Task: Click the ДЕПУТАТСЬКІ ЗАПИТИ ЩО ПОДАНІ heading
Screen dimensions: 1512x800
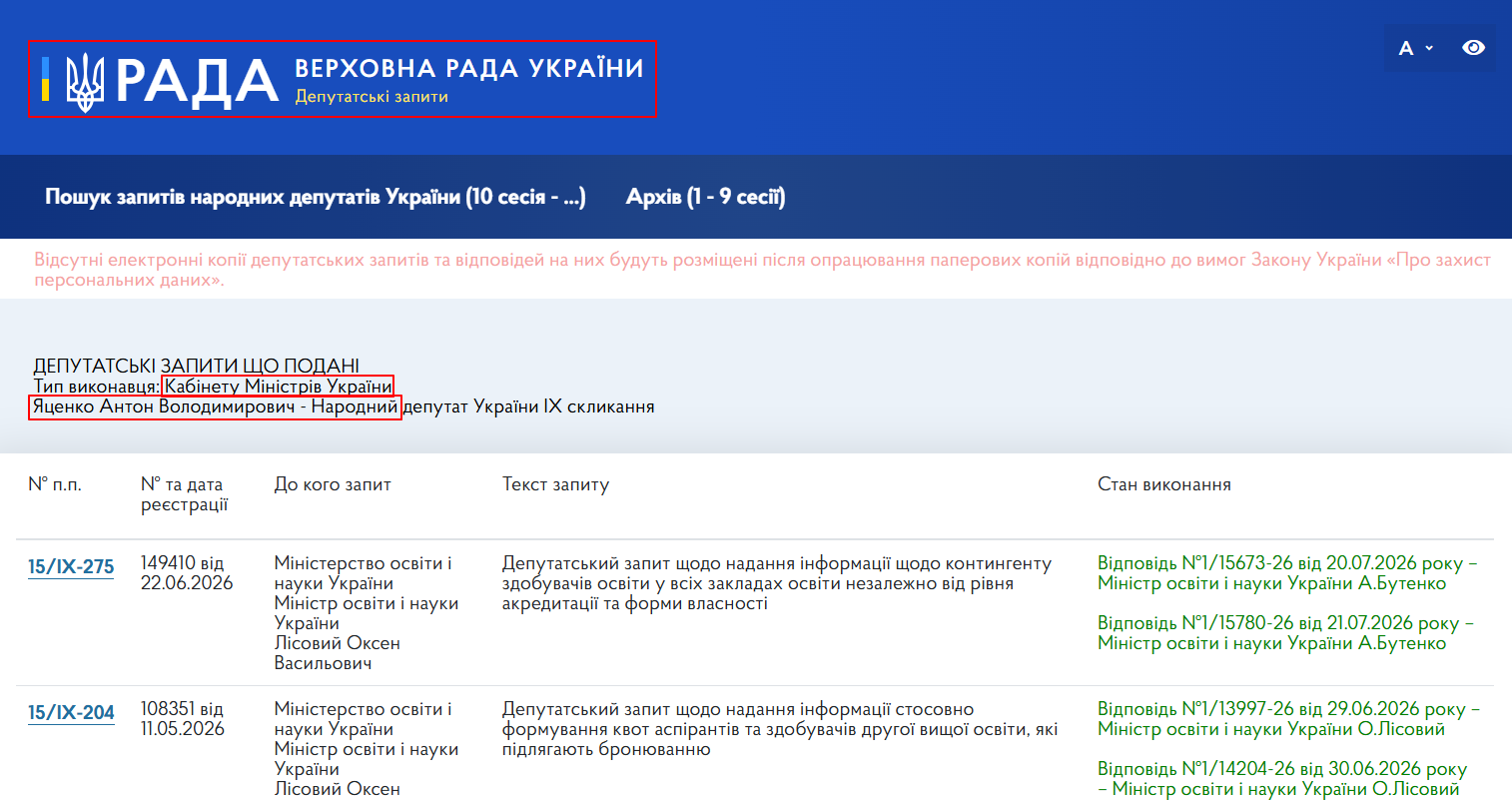Action: pyautogui.click(x=197, y=366)
